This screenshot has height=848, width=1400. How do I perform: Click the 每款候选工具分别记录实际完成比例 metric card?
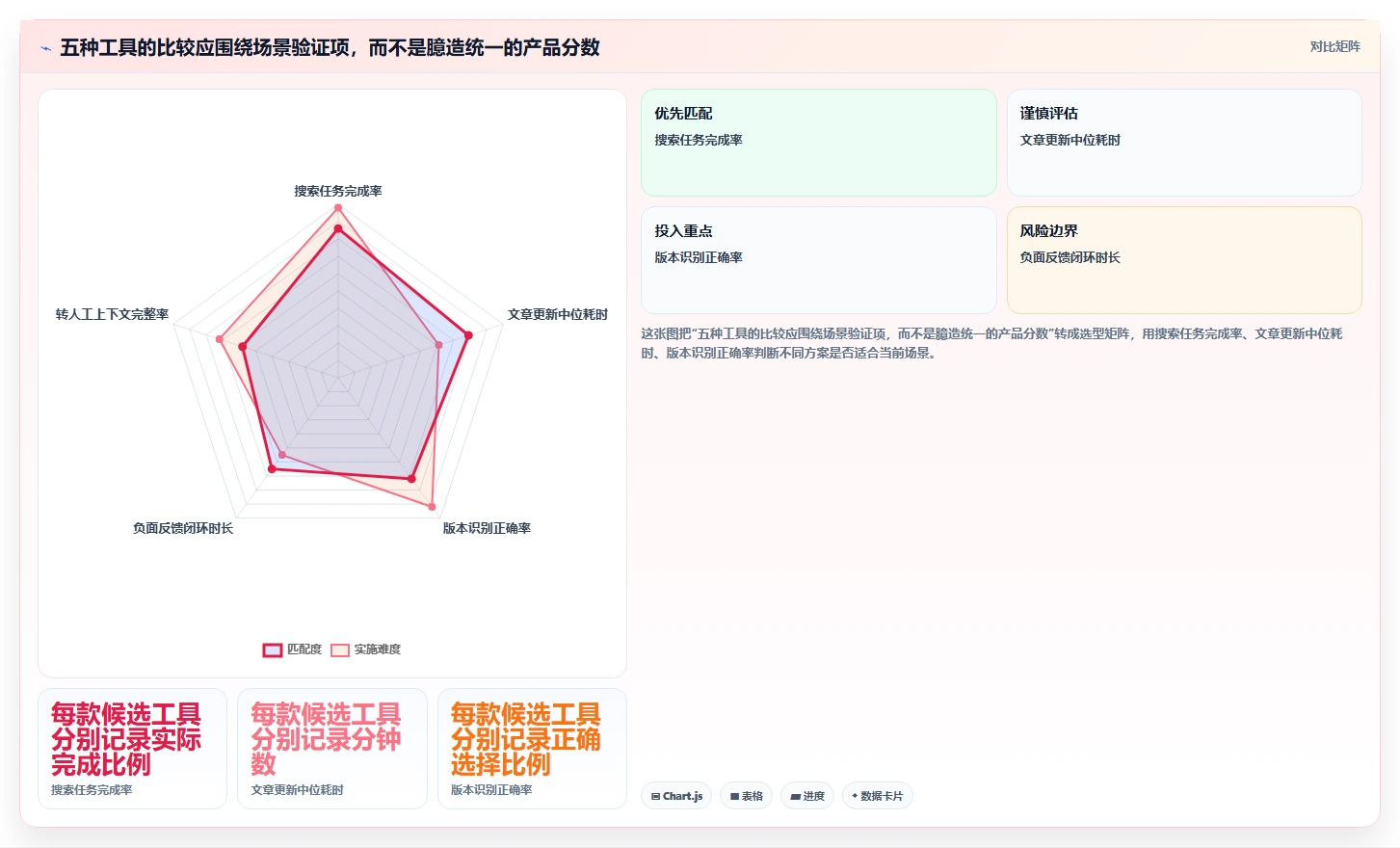coord(133,749)
